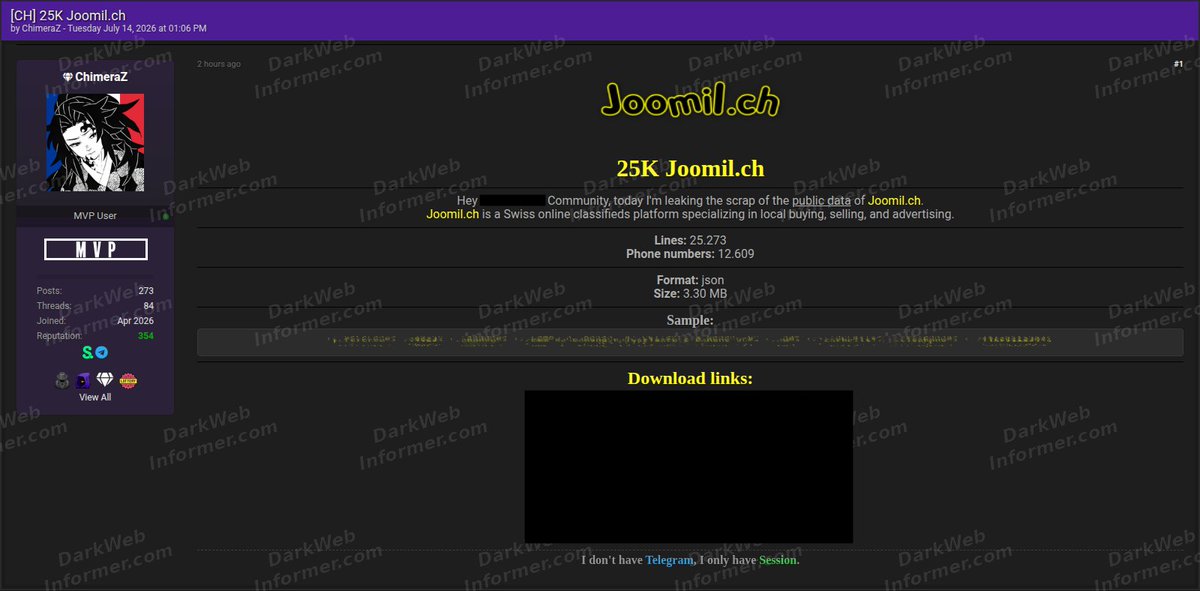Viewport: 1200px width, 591px height.
Task: Click the 'Phone numbers: 12.609' text
Action: [x=690, y=254]
